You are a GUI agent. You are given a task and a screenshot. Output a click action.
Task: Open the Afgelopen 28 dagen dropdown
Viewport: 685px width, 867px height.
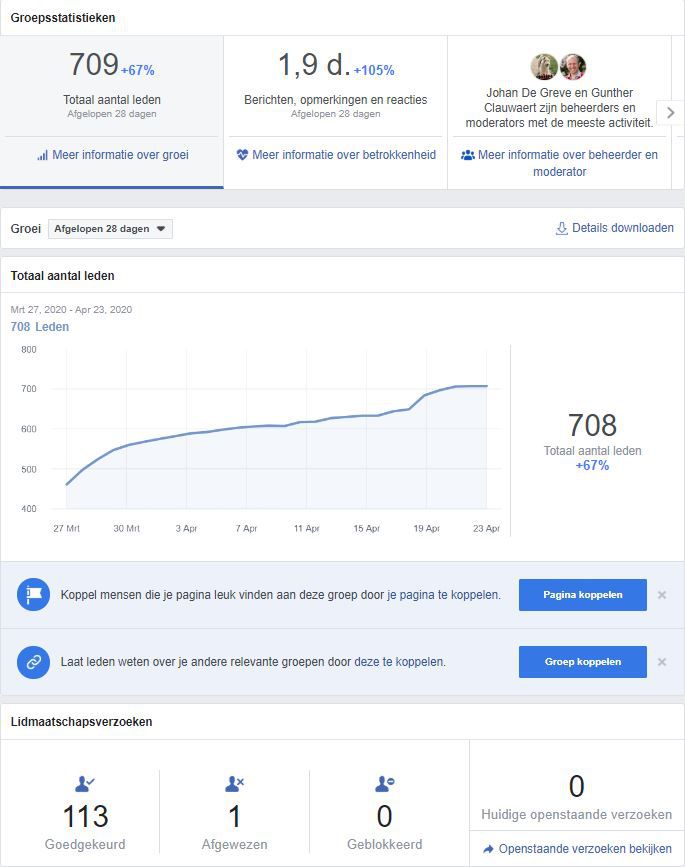[110, 229]
